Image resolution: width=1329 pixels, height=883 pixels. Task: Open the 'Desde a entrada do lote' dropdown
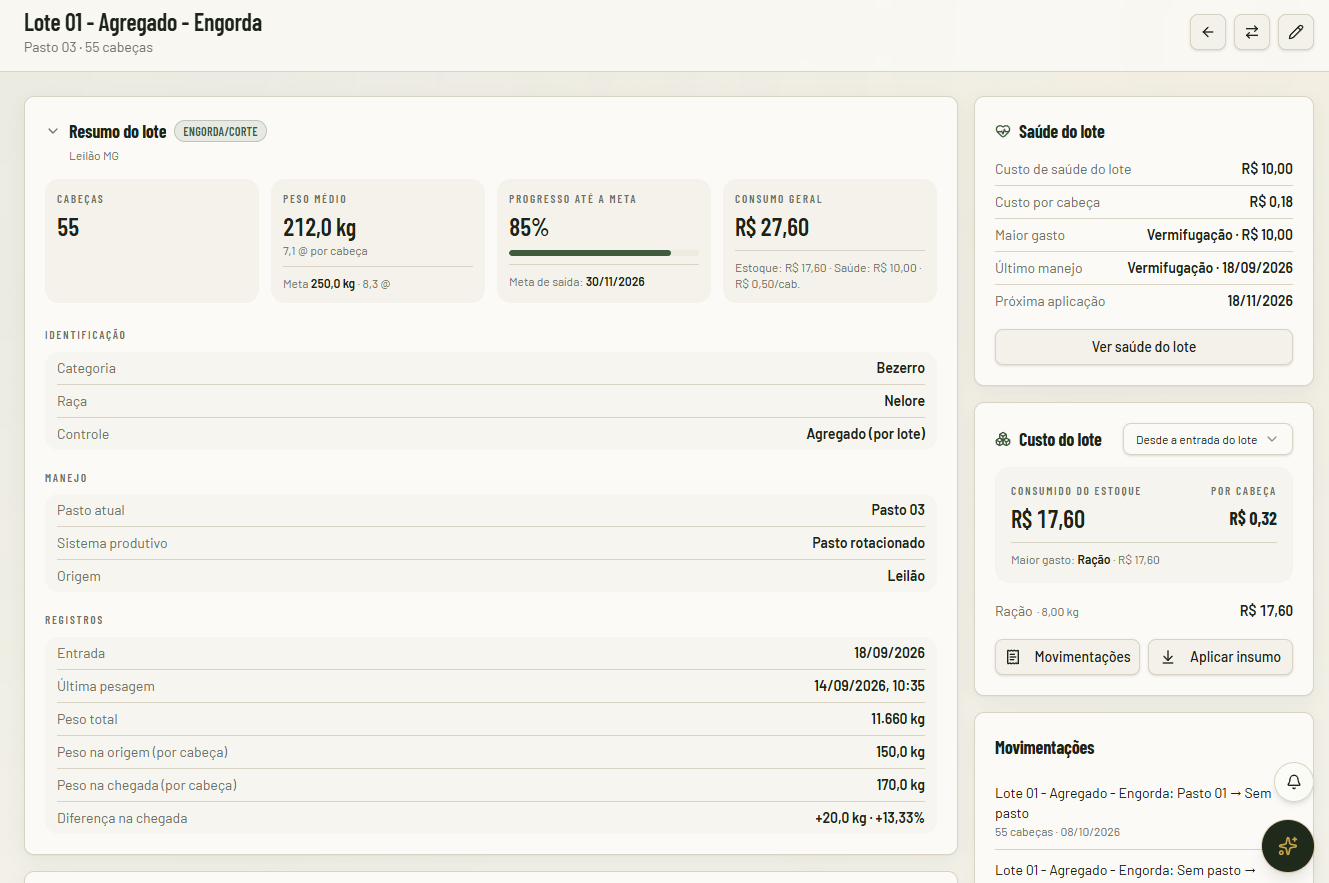[1208, 440]
